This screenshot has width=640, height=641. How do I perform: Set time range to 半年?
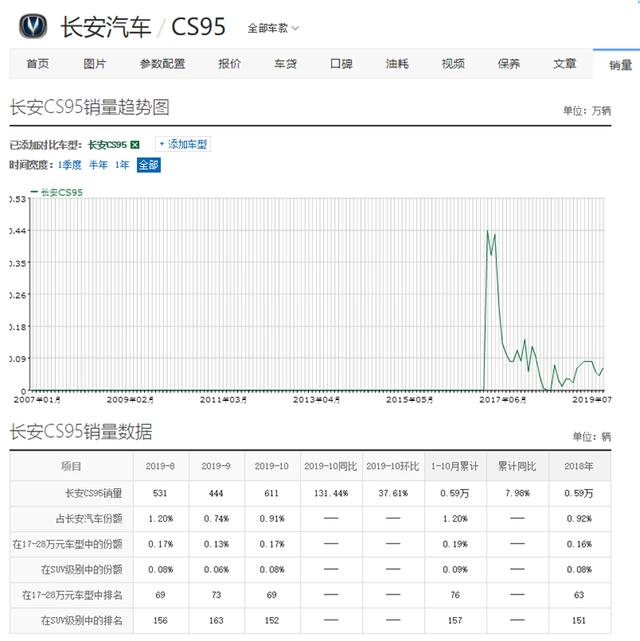[98, 165]
